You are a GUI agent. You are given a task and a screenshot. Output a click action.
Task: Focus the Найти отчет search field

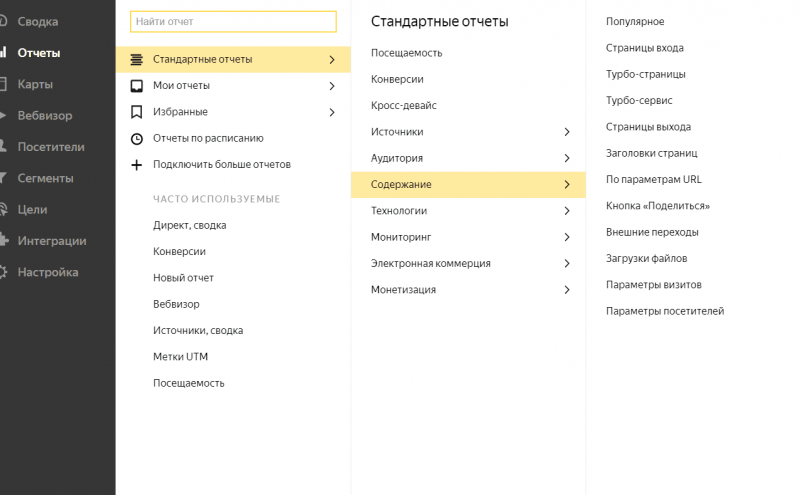(x=233, y=21)
